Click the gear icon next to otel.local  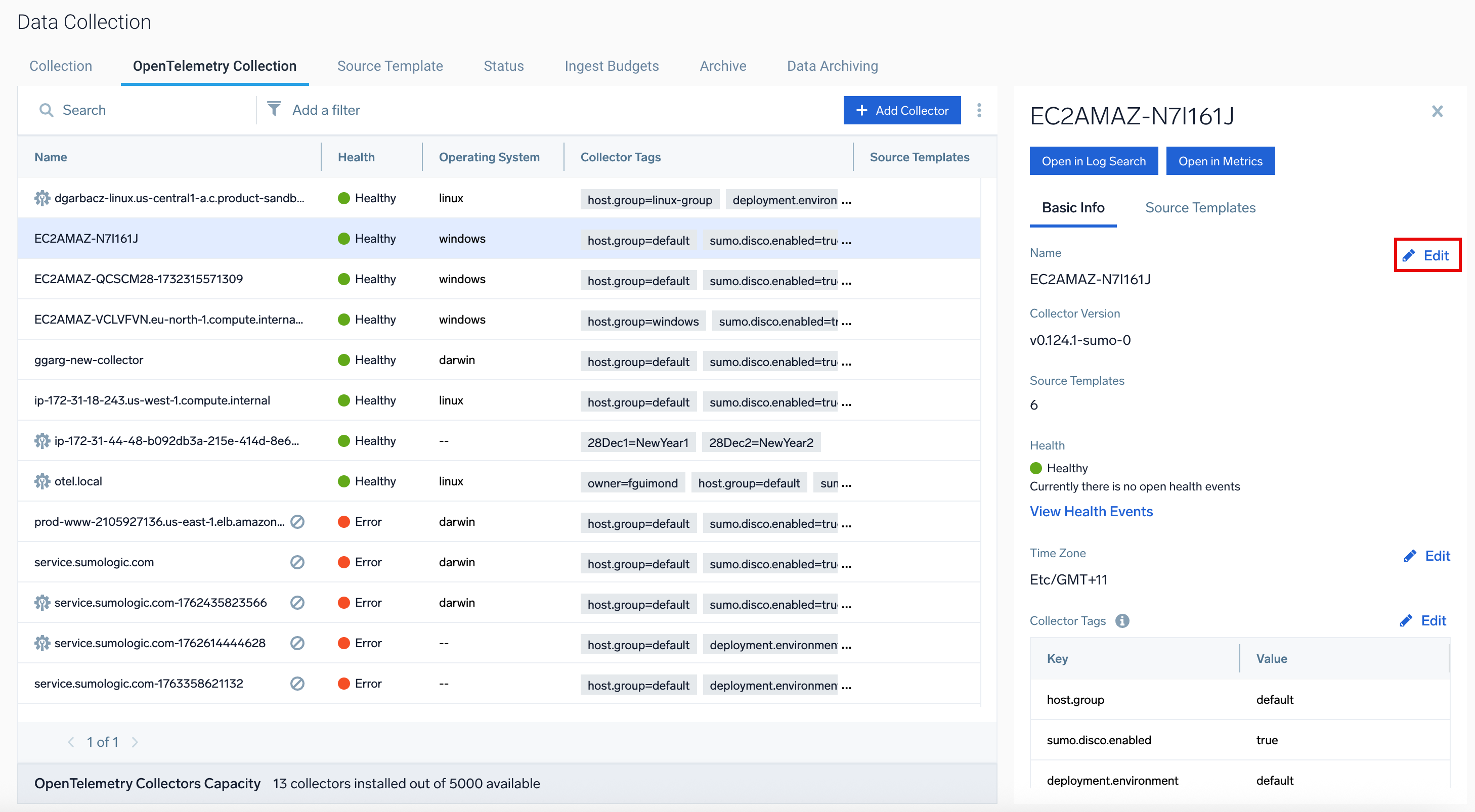pos(42,481)
